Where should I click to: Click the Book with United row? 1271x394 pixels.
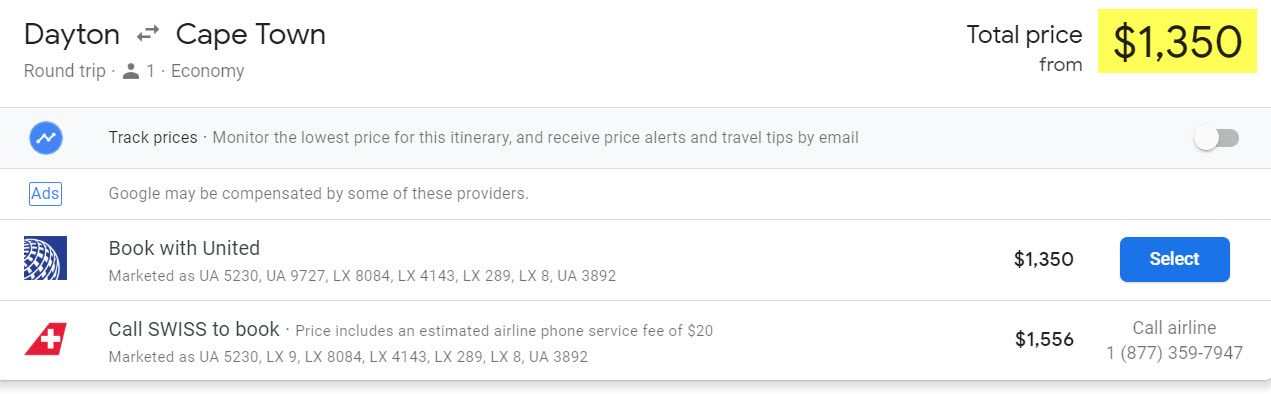[x=635, y=260]
